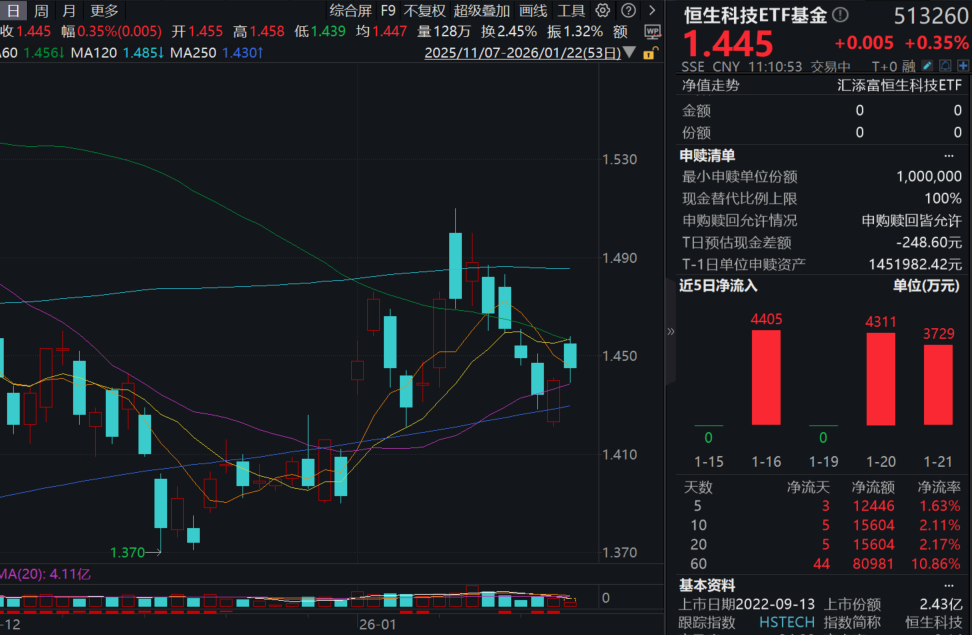This screenshot has width=972, height=635.
Task: Click the T-1日单位申赎资产 value 1451982.42元
Action: tap(915, 265)
